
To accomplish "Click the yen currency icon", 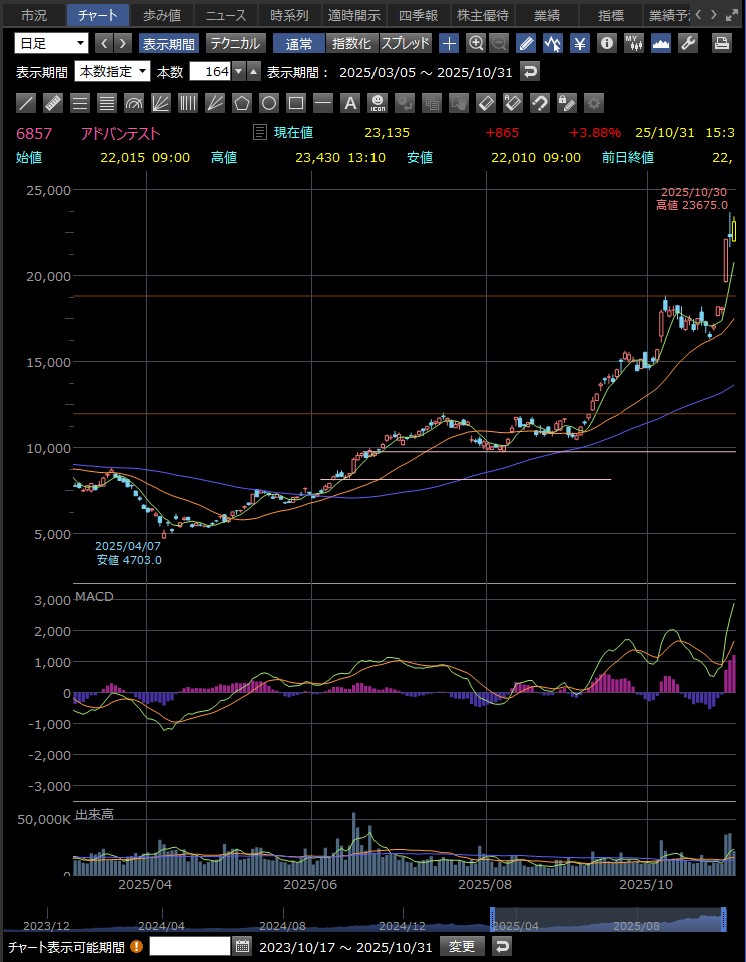I will tap(579, 43).
